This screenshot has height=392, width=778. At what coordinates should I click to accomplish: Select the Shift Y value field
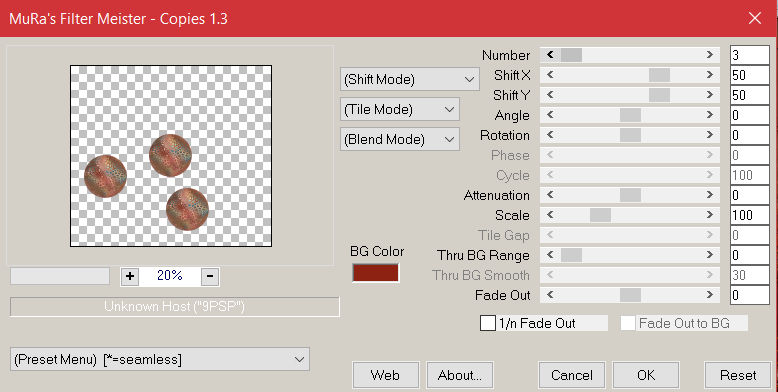pyautogui.click(x=750, y=95)
